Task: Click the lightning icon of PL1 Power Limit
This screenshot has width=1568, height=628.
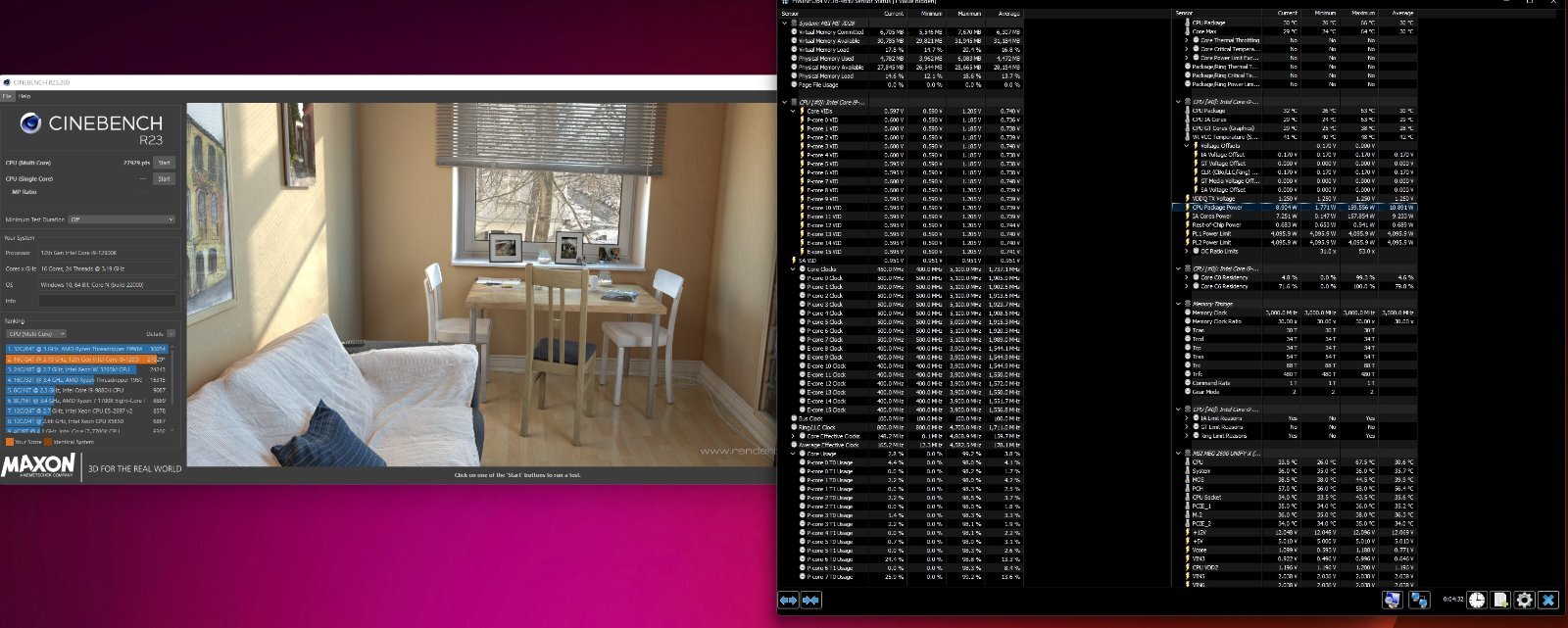Action: click(x=1187, y=234)
